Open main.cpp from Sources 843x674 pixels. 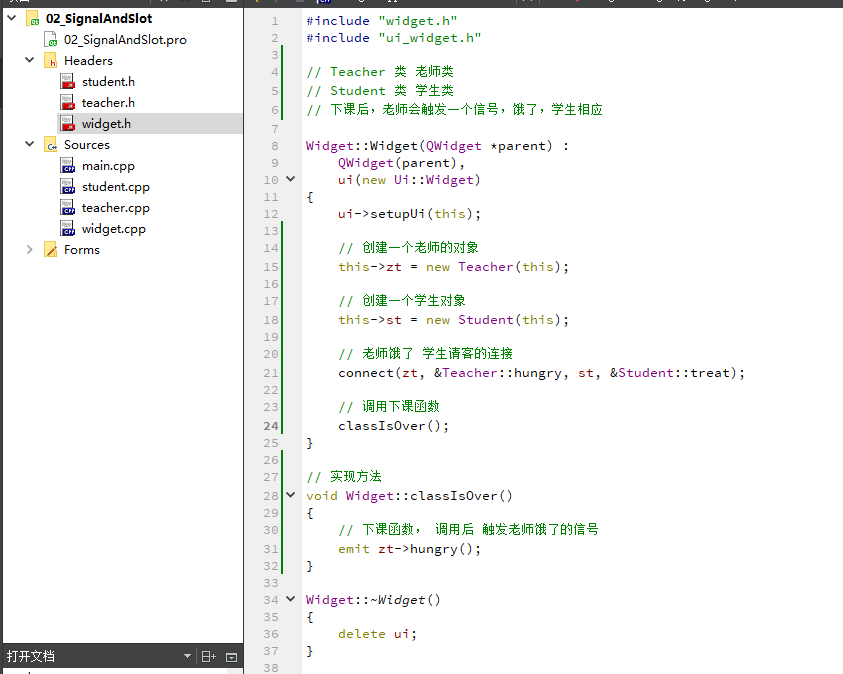pos(108,166)
